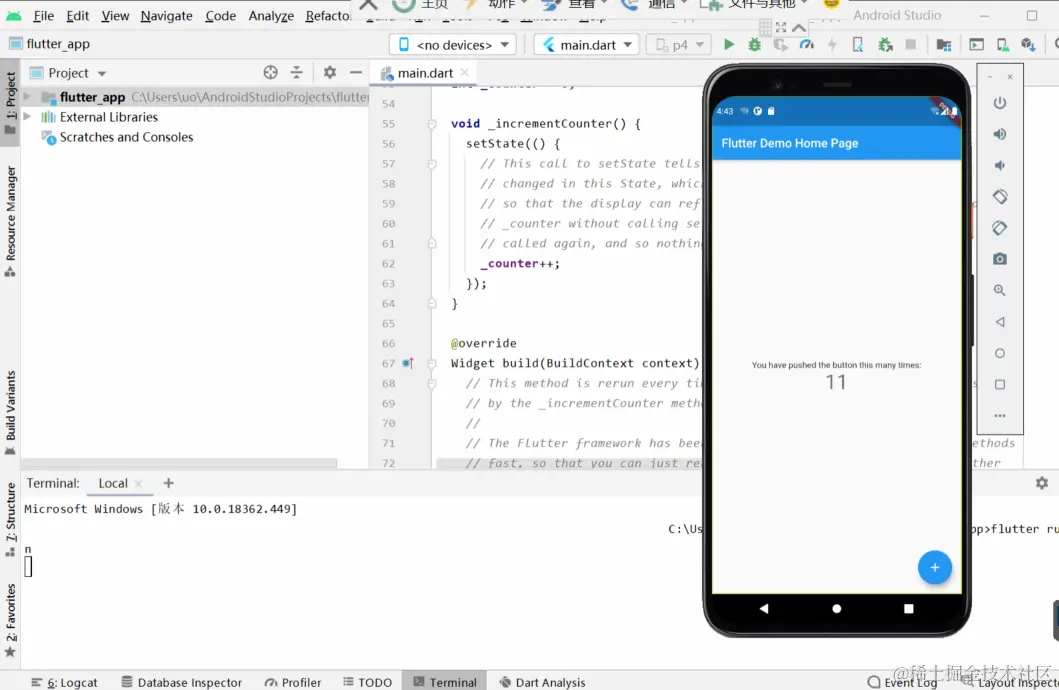Click the locate-target icon in Project panel
The height and width of the screenshot is (690, 1059).
[270, 72]
